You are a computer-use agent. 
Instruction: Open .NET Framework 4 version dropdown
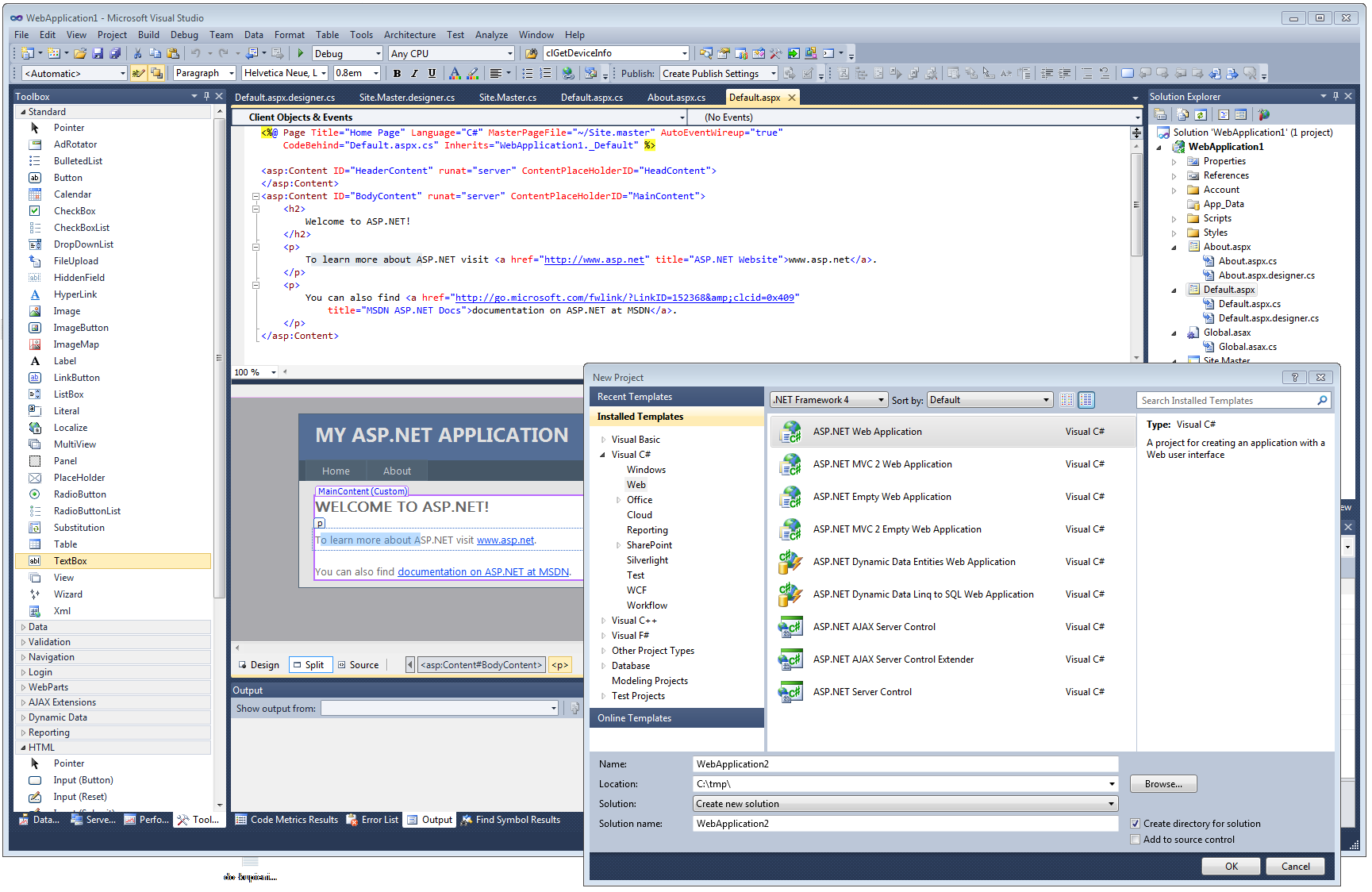[x=828, y=400]
